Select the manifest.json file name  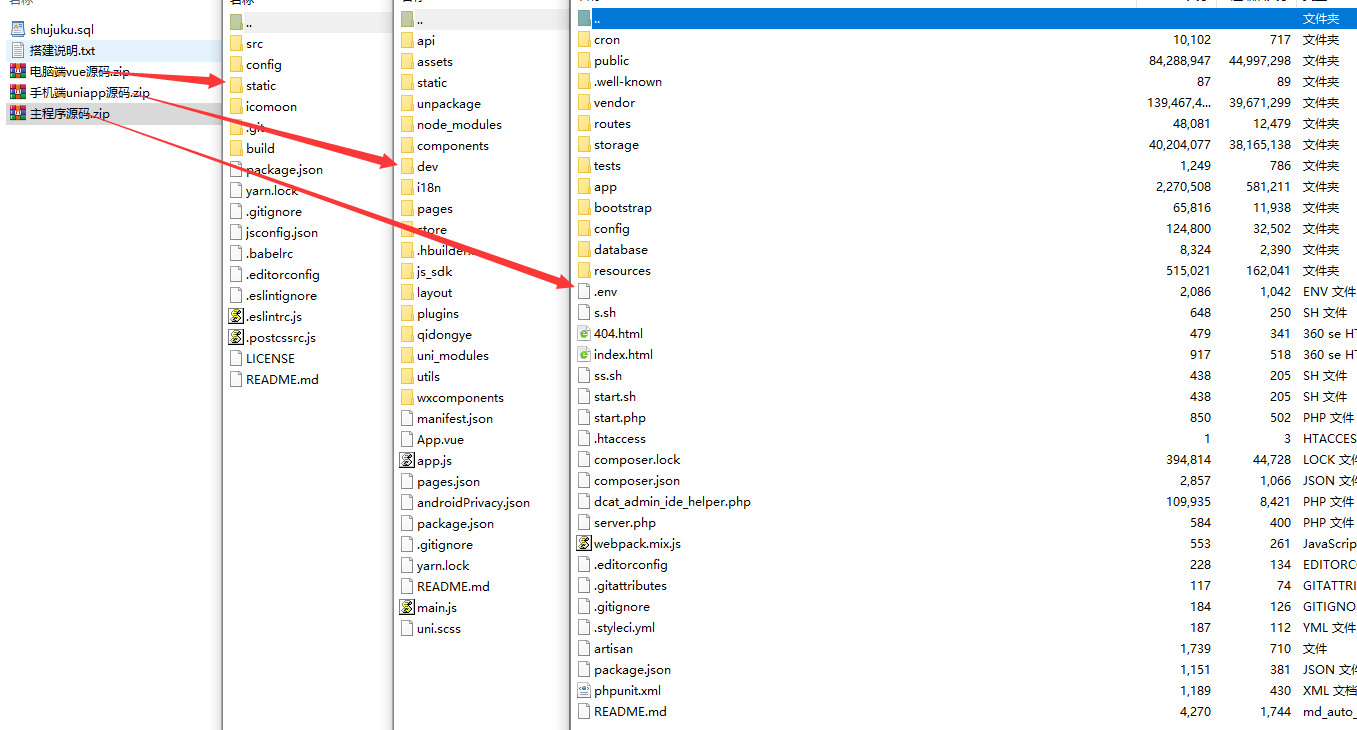pyautogui.click(x=455, y=418)
